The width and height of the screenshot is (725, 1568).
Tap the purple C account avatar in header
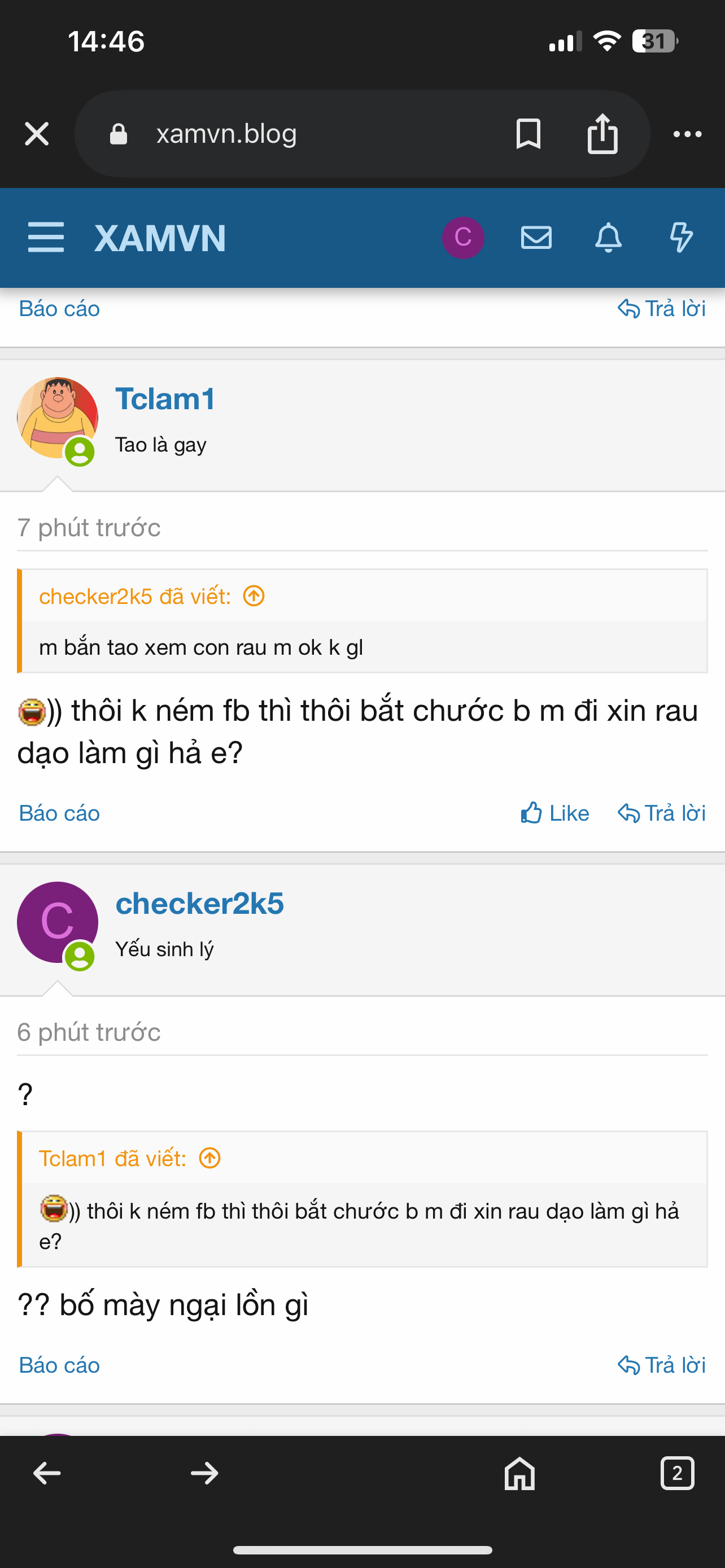pyautogui.click(x=462, y=238)
